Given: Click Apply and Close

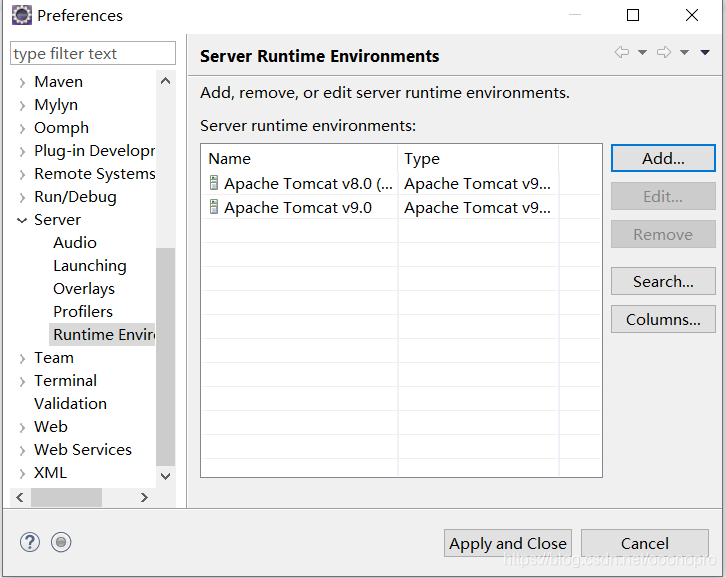Looking at the screenshot, I should [508, 543].
